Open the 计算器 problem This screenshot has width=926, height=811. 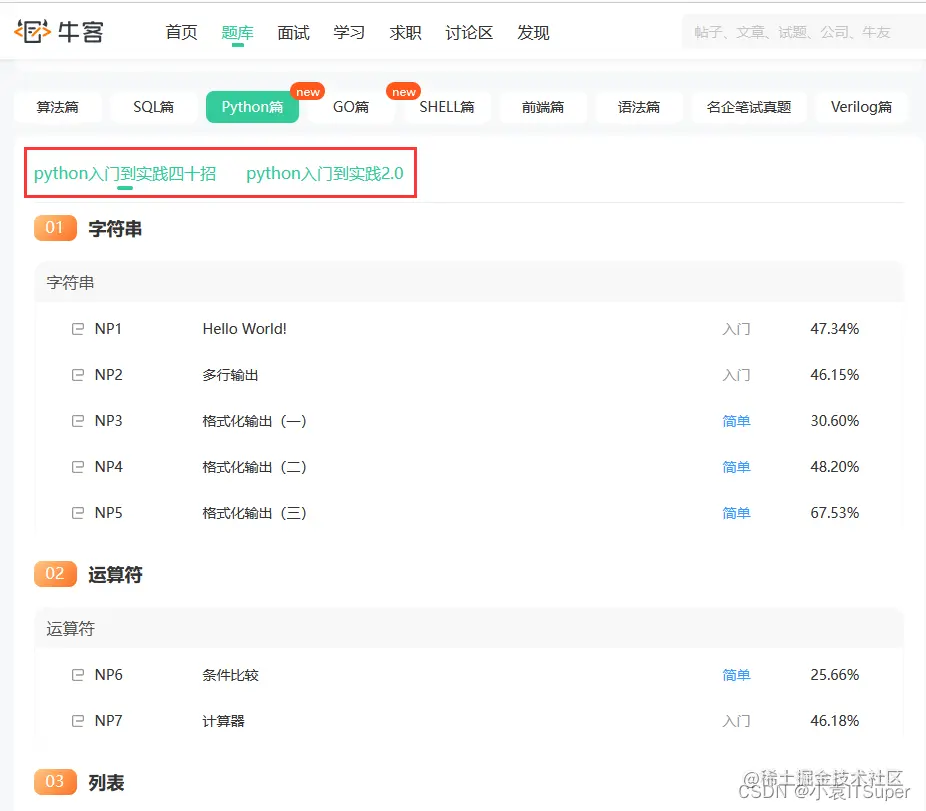(223, 721)
